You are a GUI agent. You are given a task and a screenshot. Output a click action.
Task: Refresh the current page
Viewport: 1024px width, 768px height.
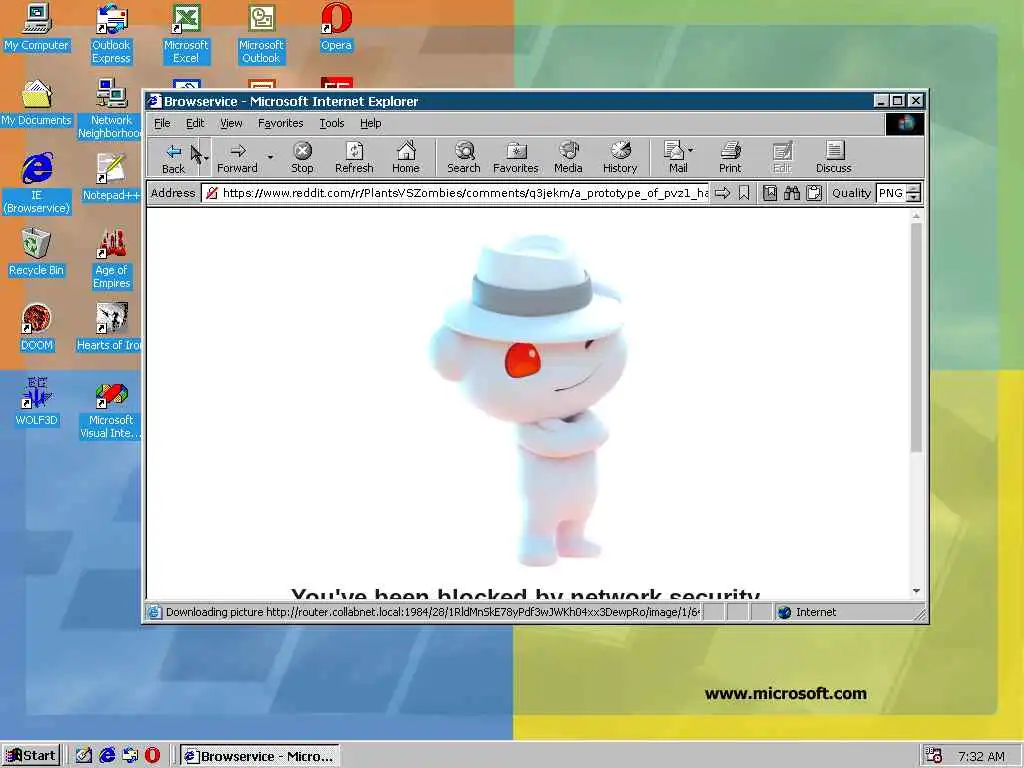tap(354, 157)
